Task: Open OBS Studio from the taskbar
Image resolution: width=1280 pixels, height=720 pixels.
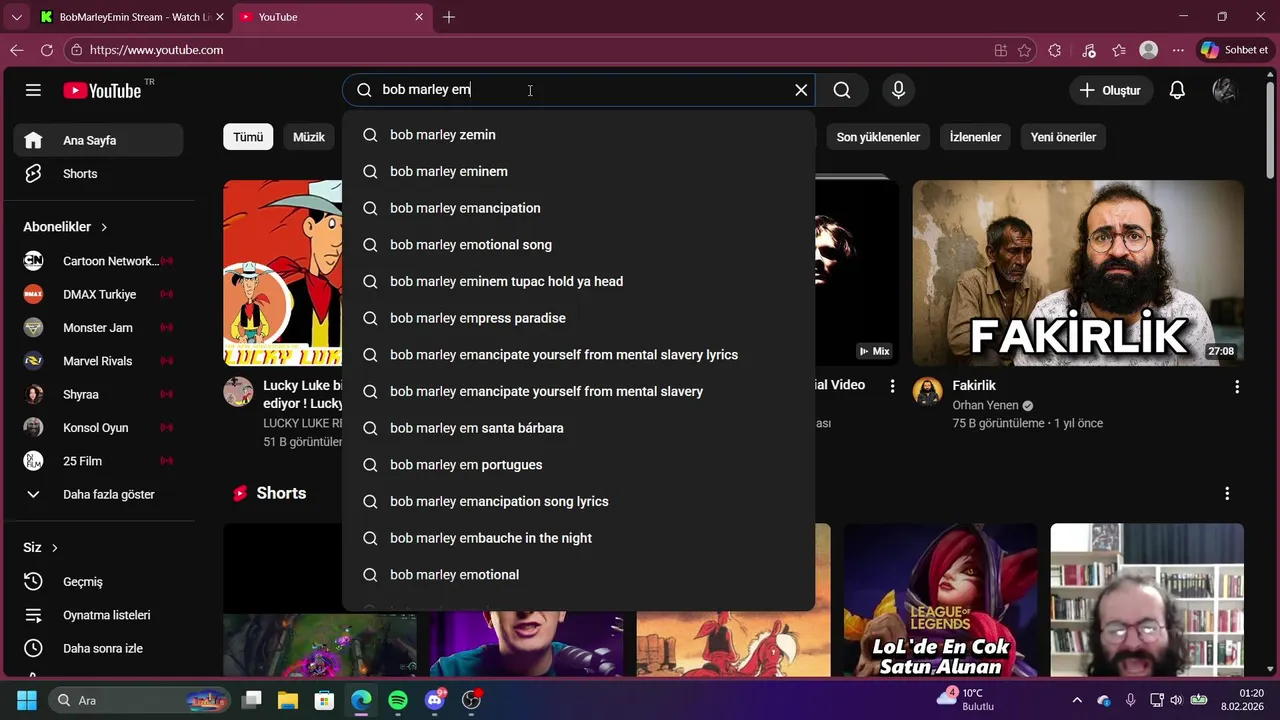Action: (x=472, y=700)
